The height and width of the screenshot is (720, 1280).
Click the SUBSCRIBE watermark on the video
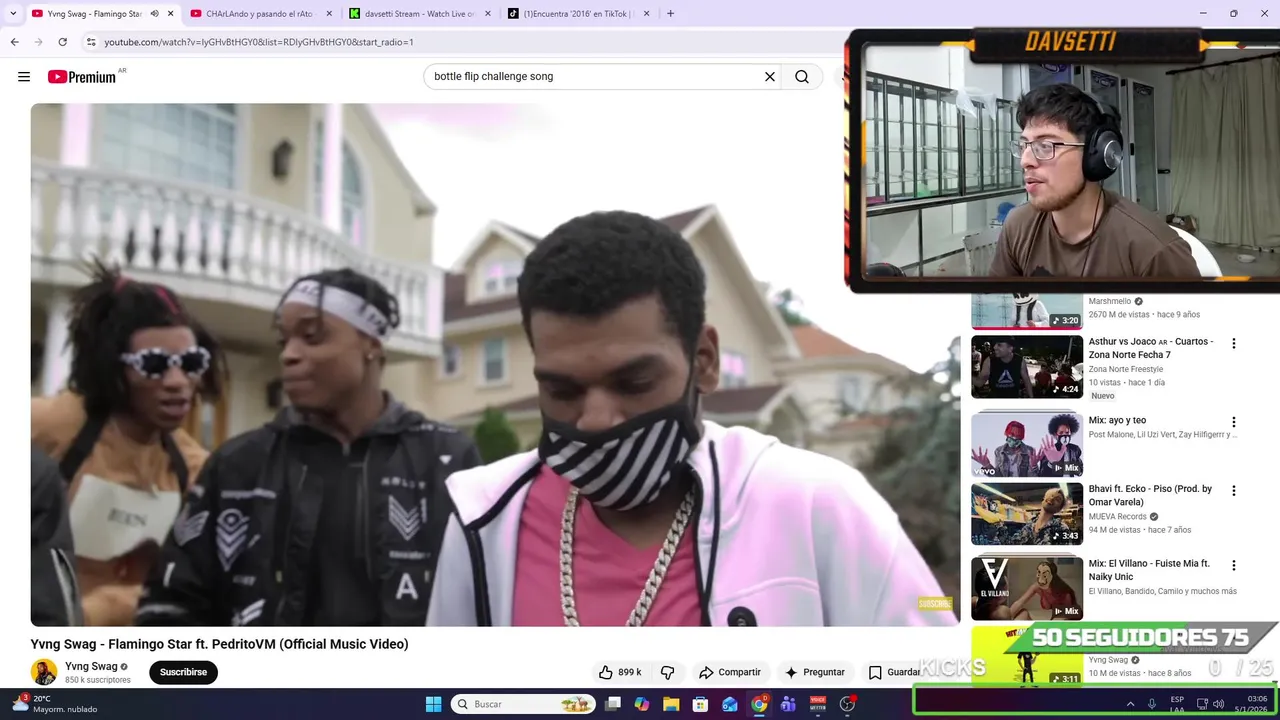[935, 604]
